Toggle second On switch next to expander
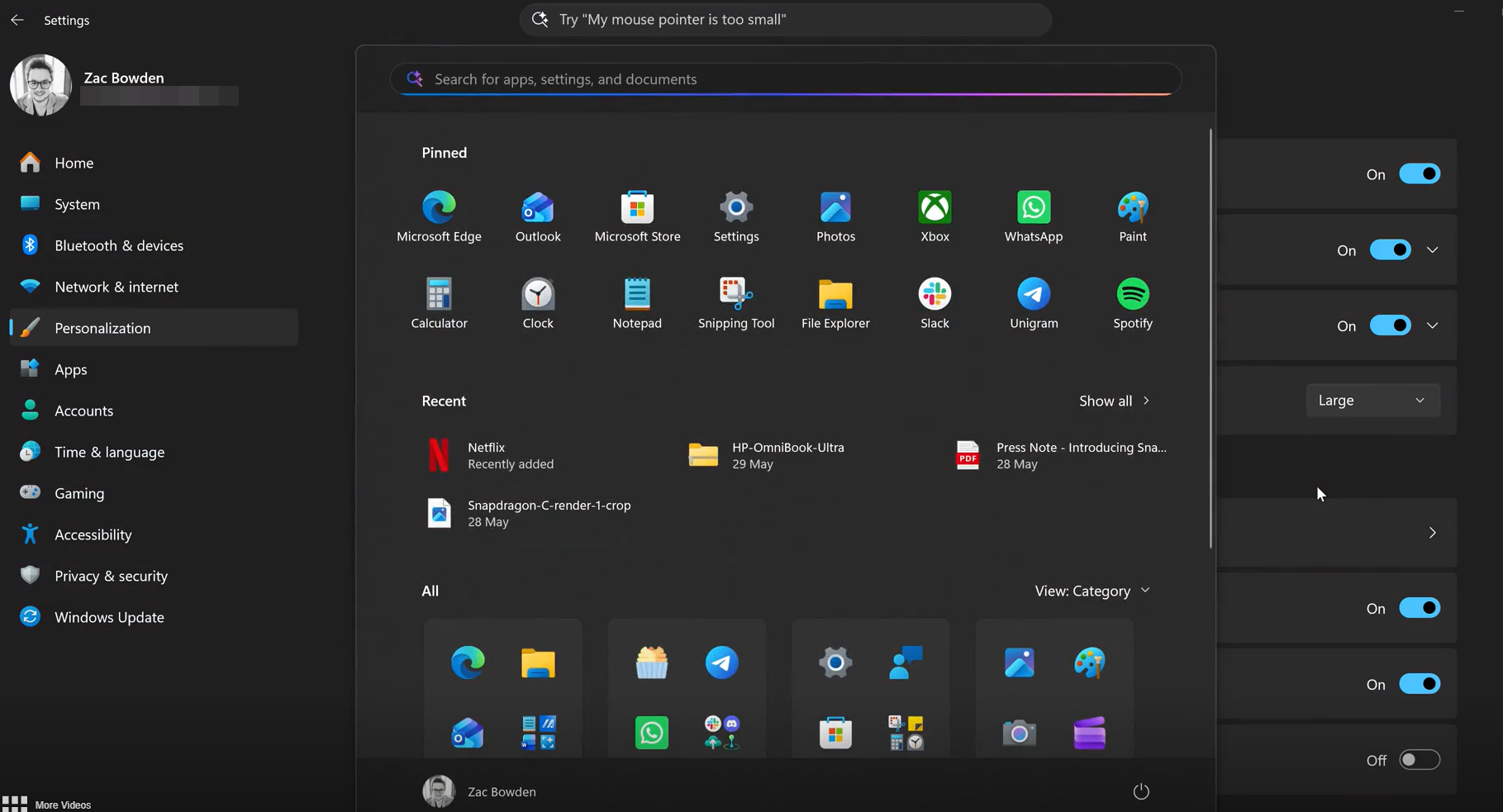 (x=1390, y=250)
